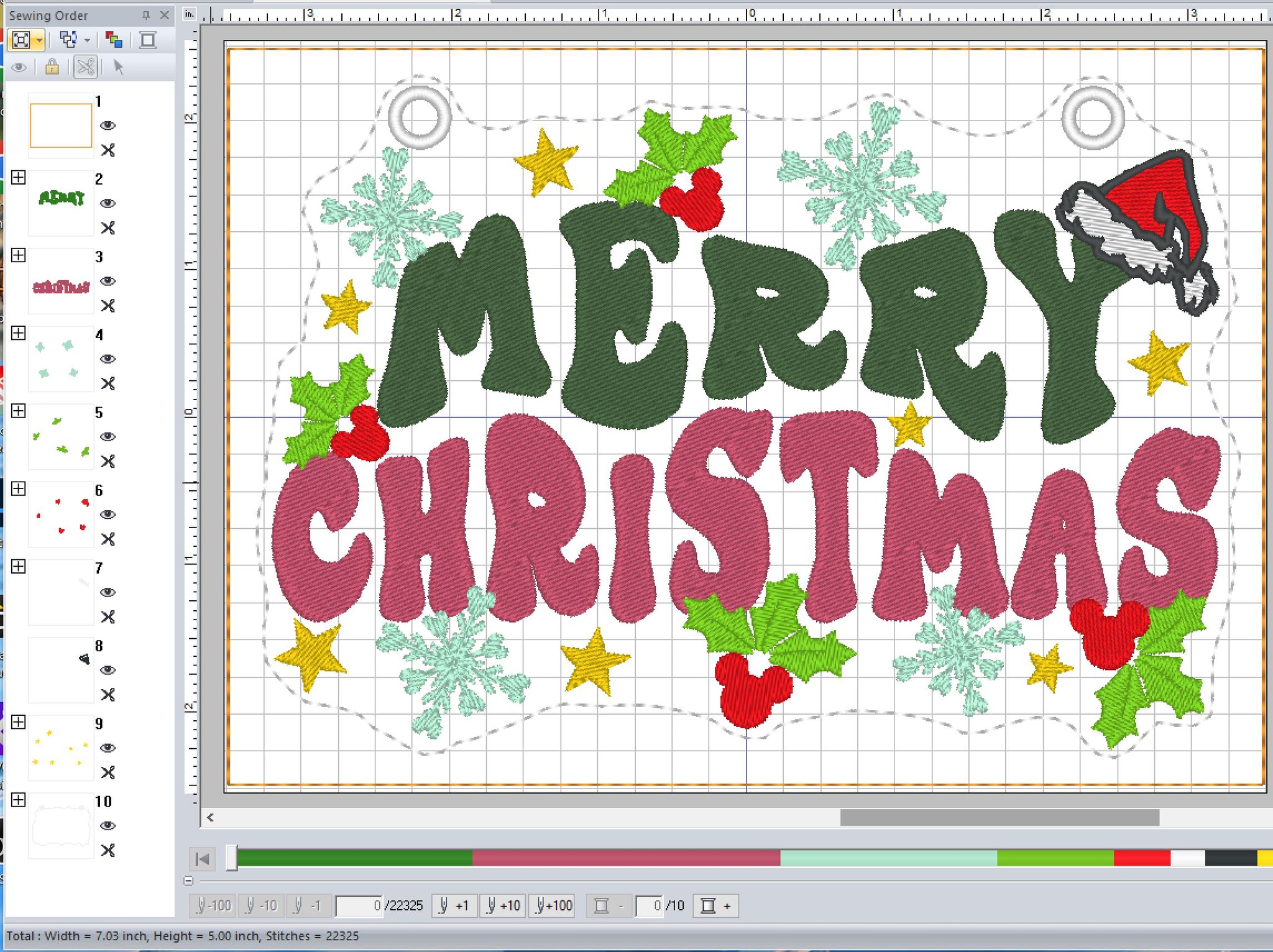Click the thread spool frame icon in toolbar

[x=148, y=40]
